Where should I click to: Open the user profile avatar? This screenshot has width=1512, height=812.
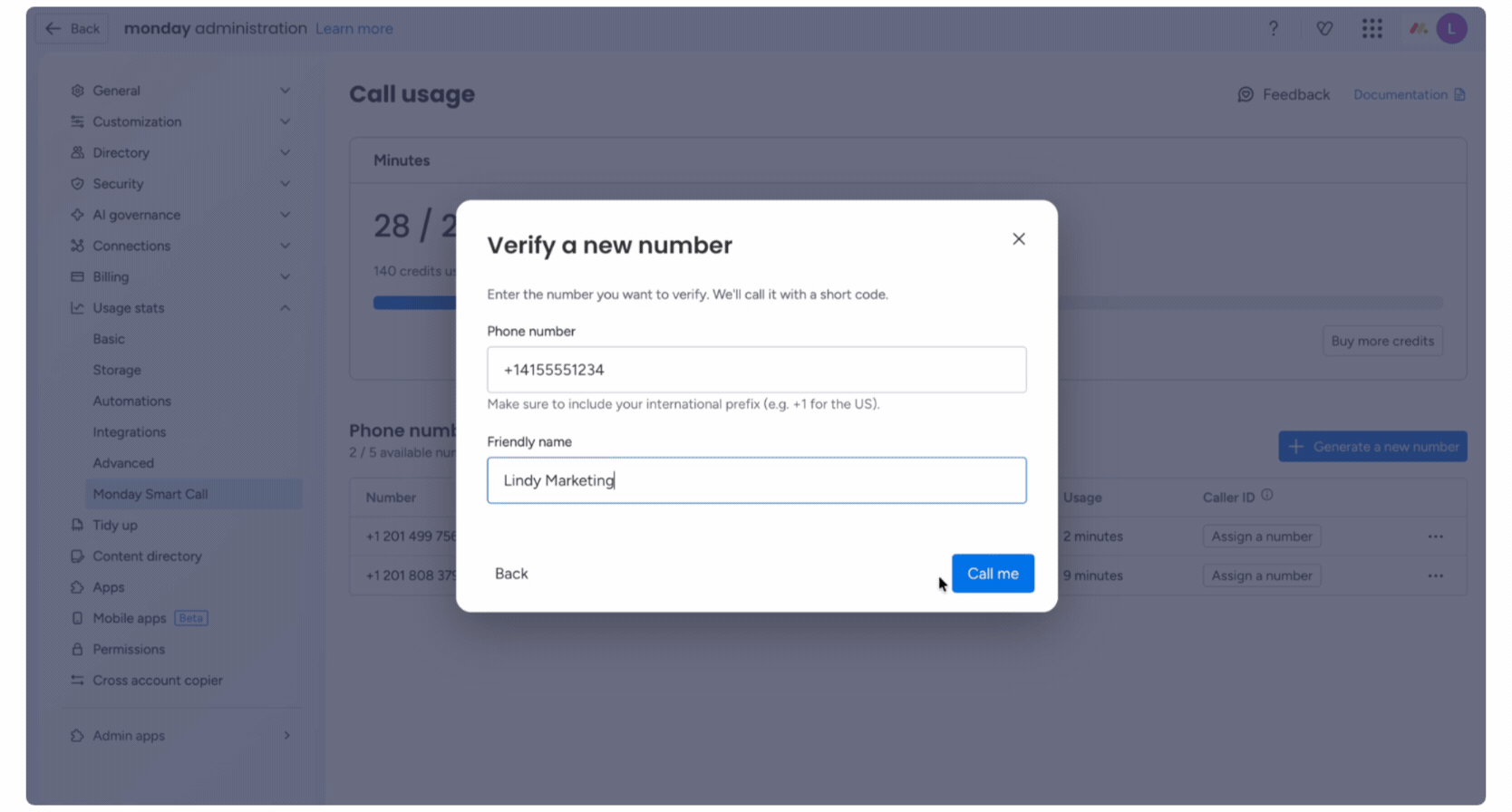[1451, 29]
